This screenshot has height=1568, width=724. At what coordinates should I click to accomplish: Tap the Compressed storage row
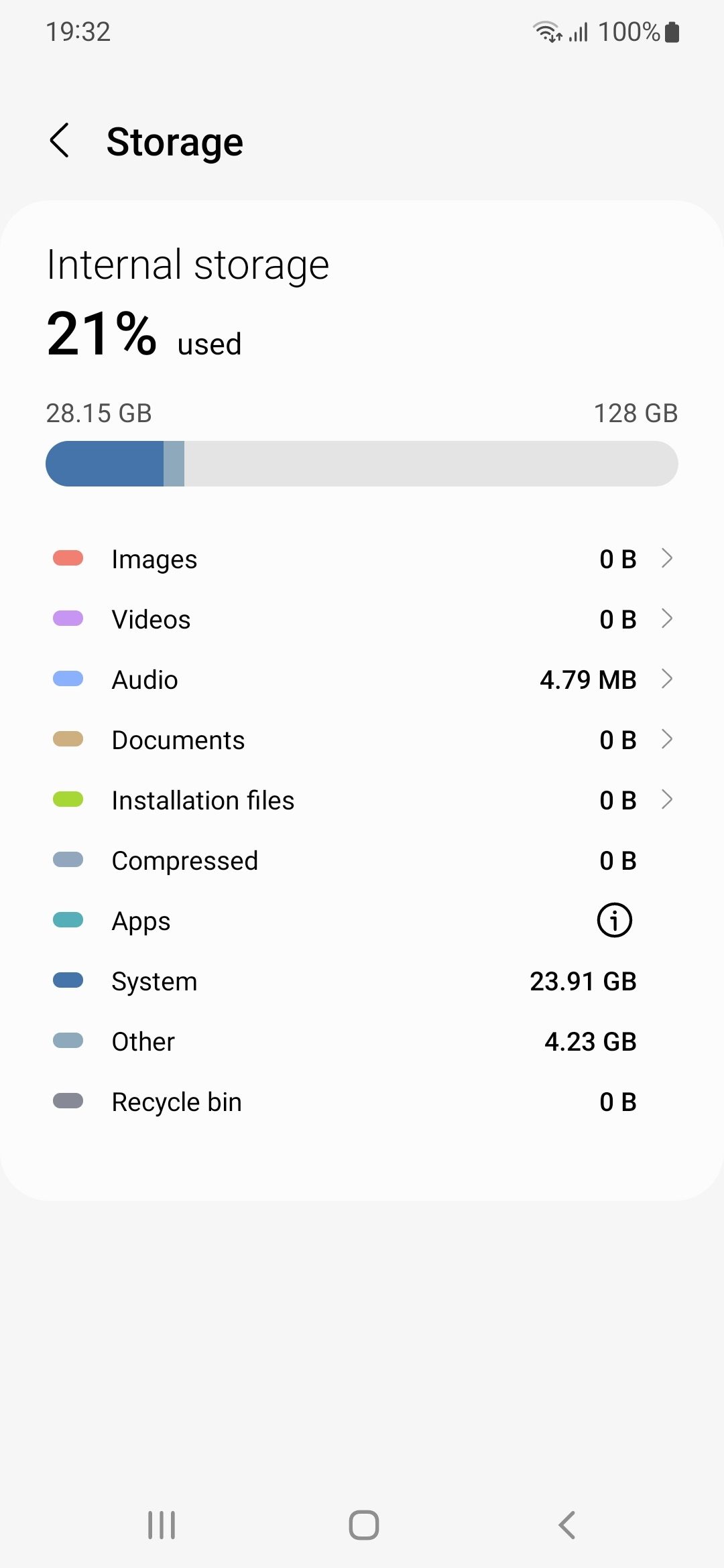pos(362,860)
